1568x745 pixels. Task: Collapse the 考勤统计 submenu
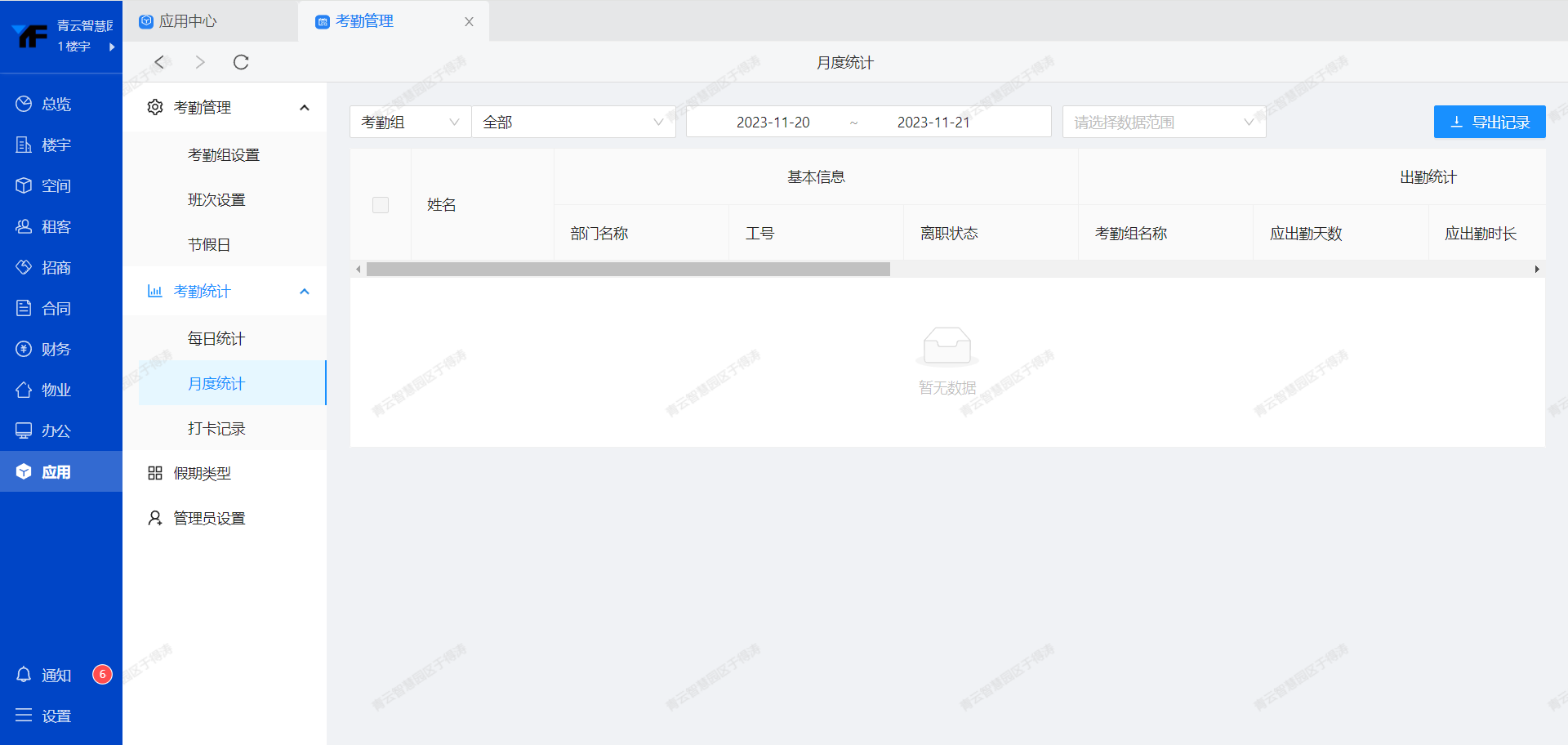305,292
